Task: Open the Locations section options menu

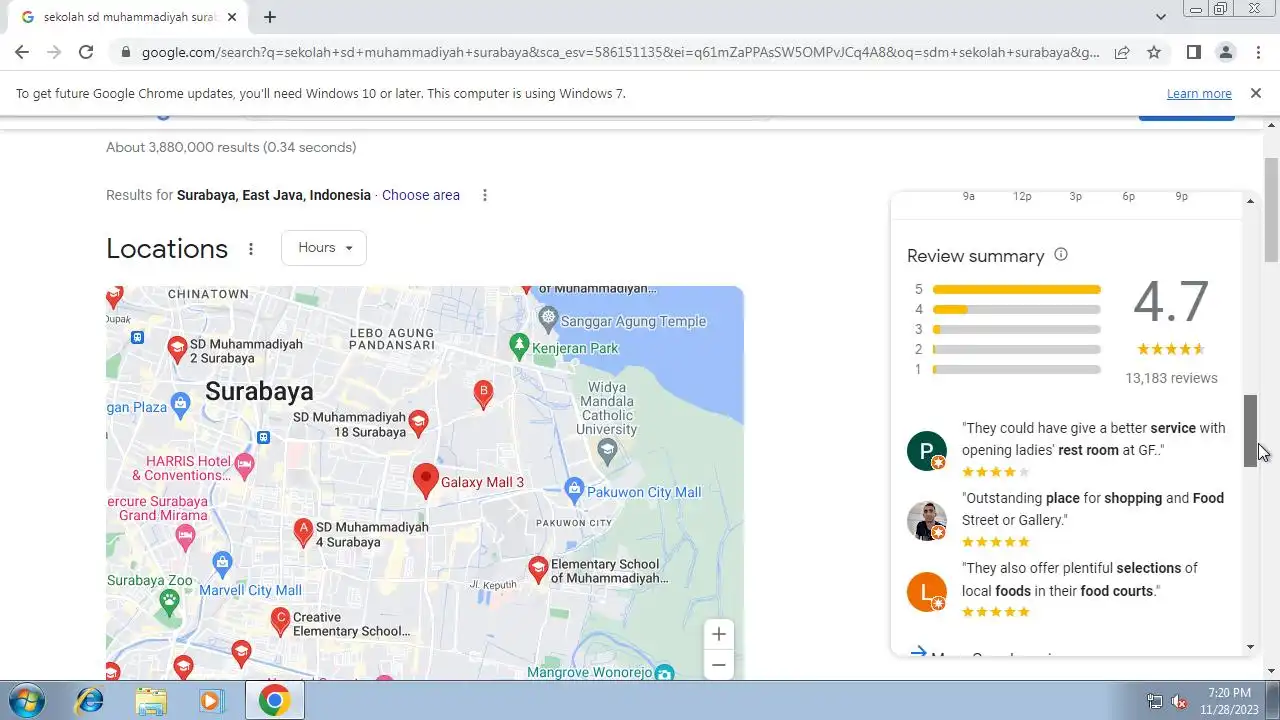Action: (x=251, y=249)
